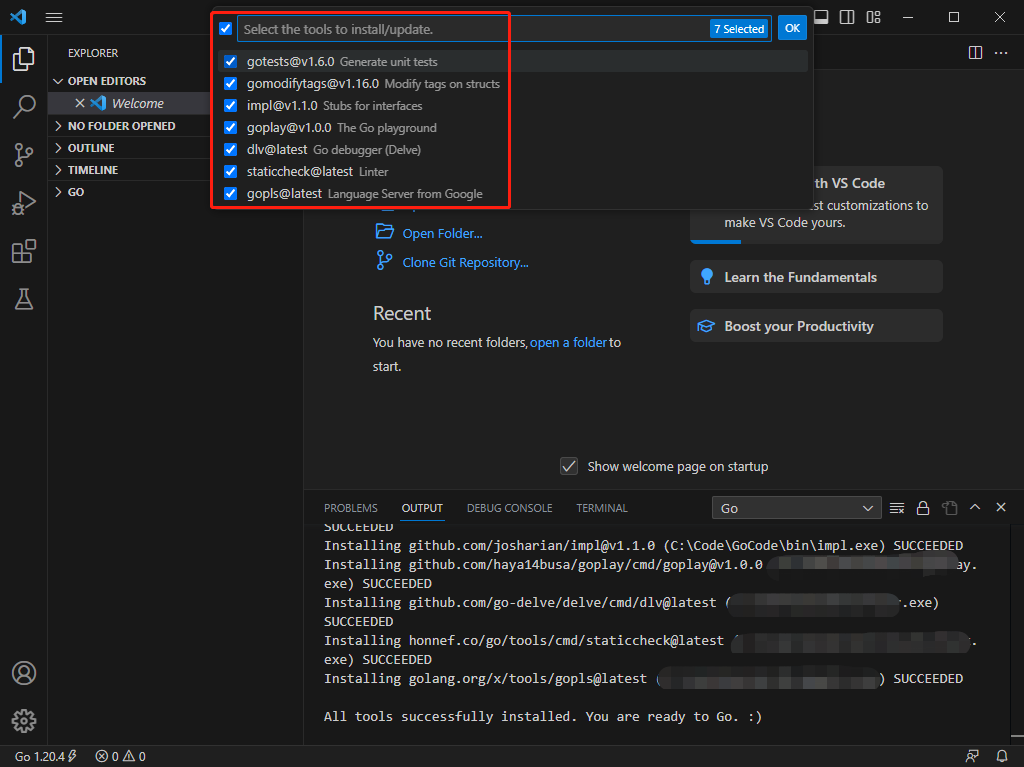This screenshot has height=767, width=1024.
Task: Close the bottom panel
Action: coord(1001,507)
